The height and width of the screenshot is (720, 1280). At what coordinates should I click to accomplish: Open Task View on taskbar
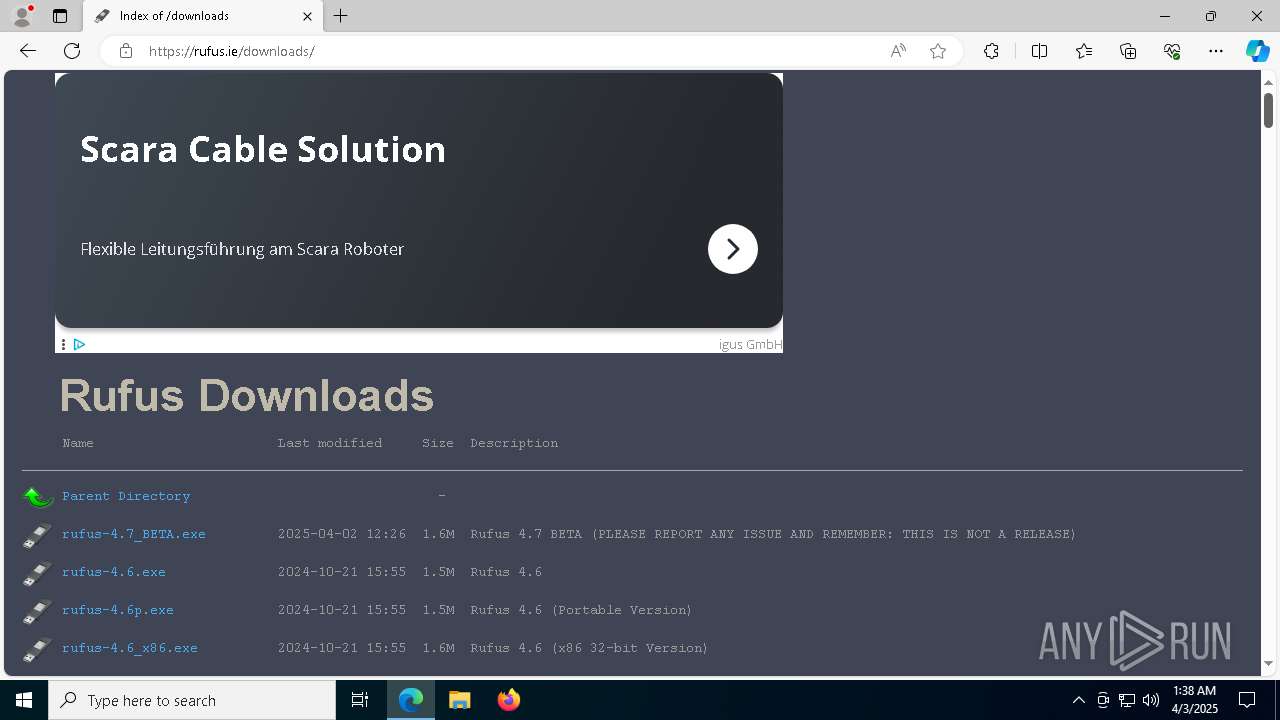360,700
